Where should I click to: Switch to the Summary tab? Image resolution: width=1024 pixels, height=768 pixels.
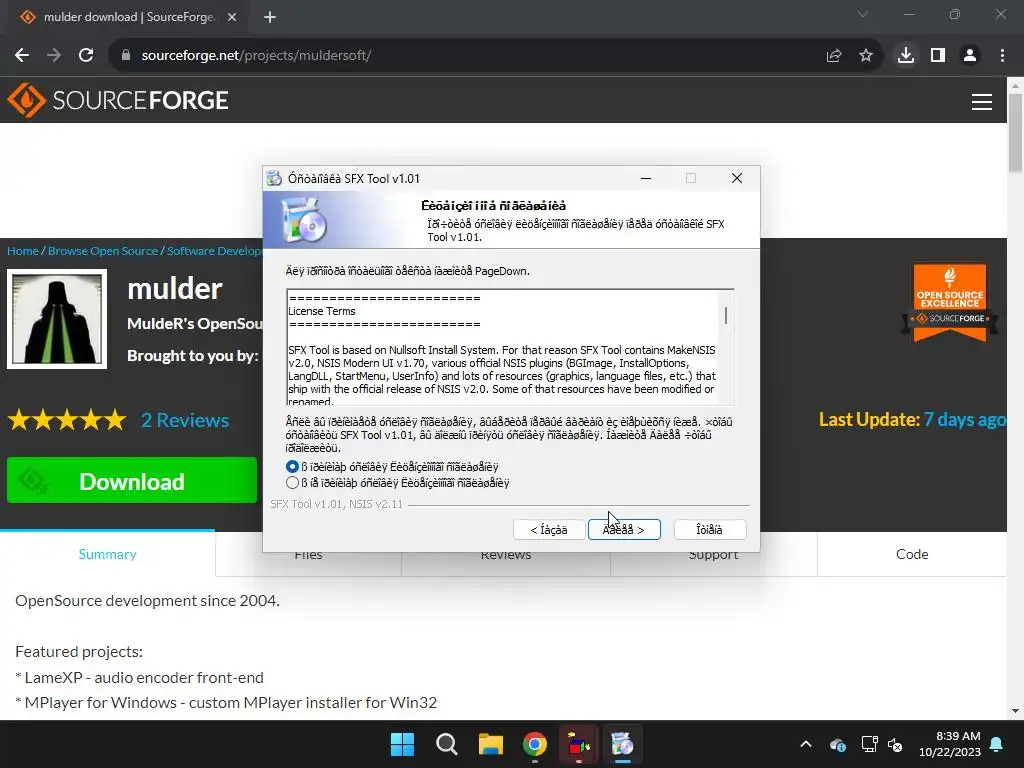point(107,554)
